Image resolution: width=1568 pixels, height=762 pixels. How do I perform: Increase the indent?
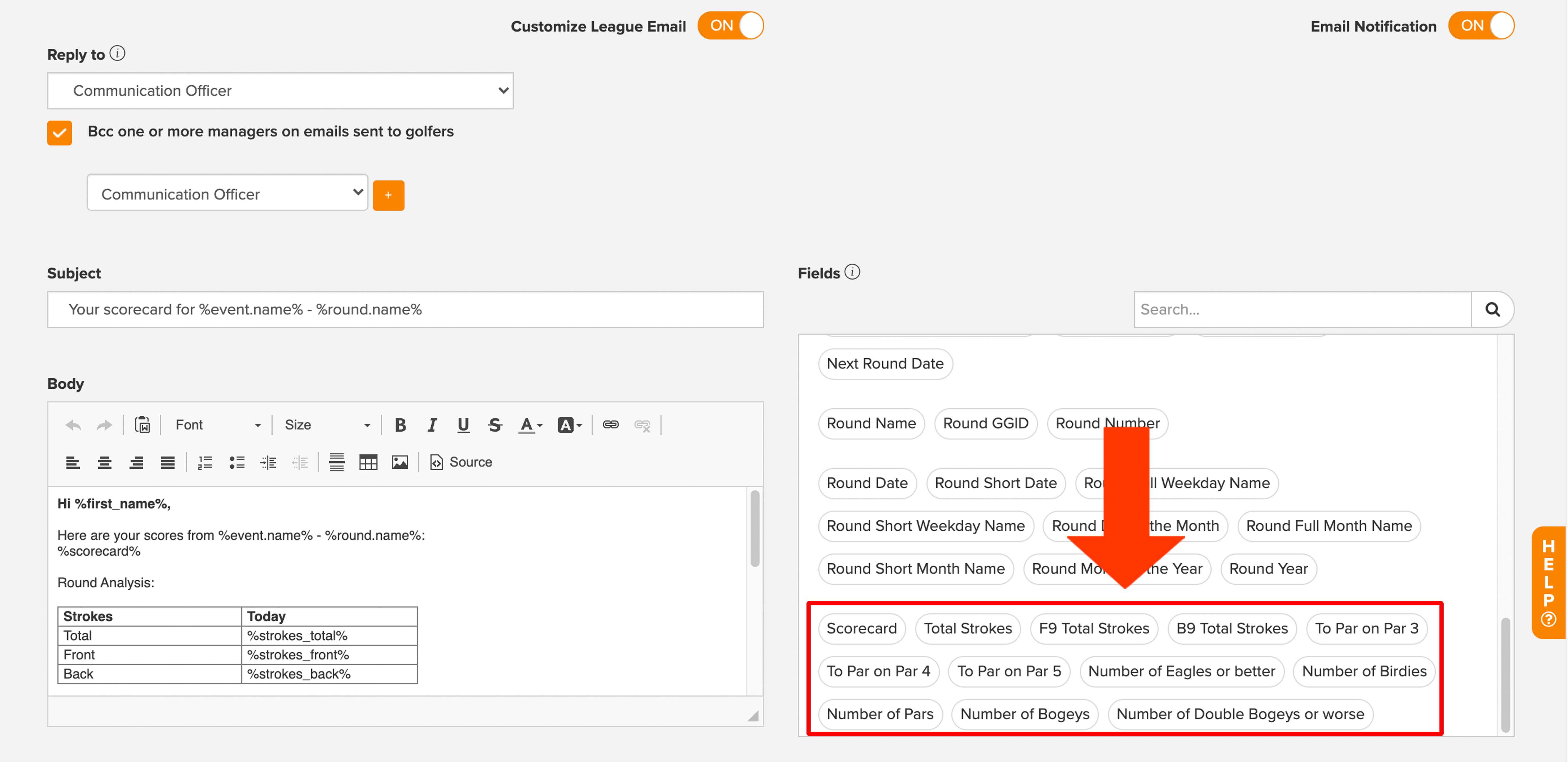(268, 462)
